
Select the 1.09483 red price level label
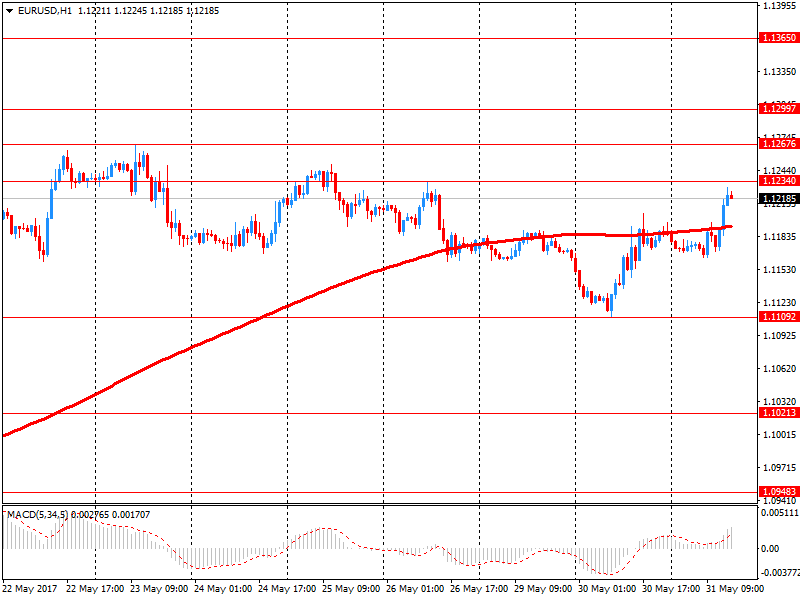tap(779, 492)
